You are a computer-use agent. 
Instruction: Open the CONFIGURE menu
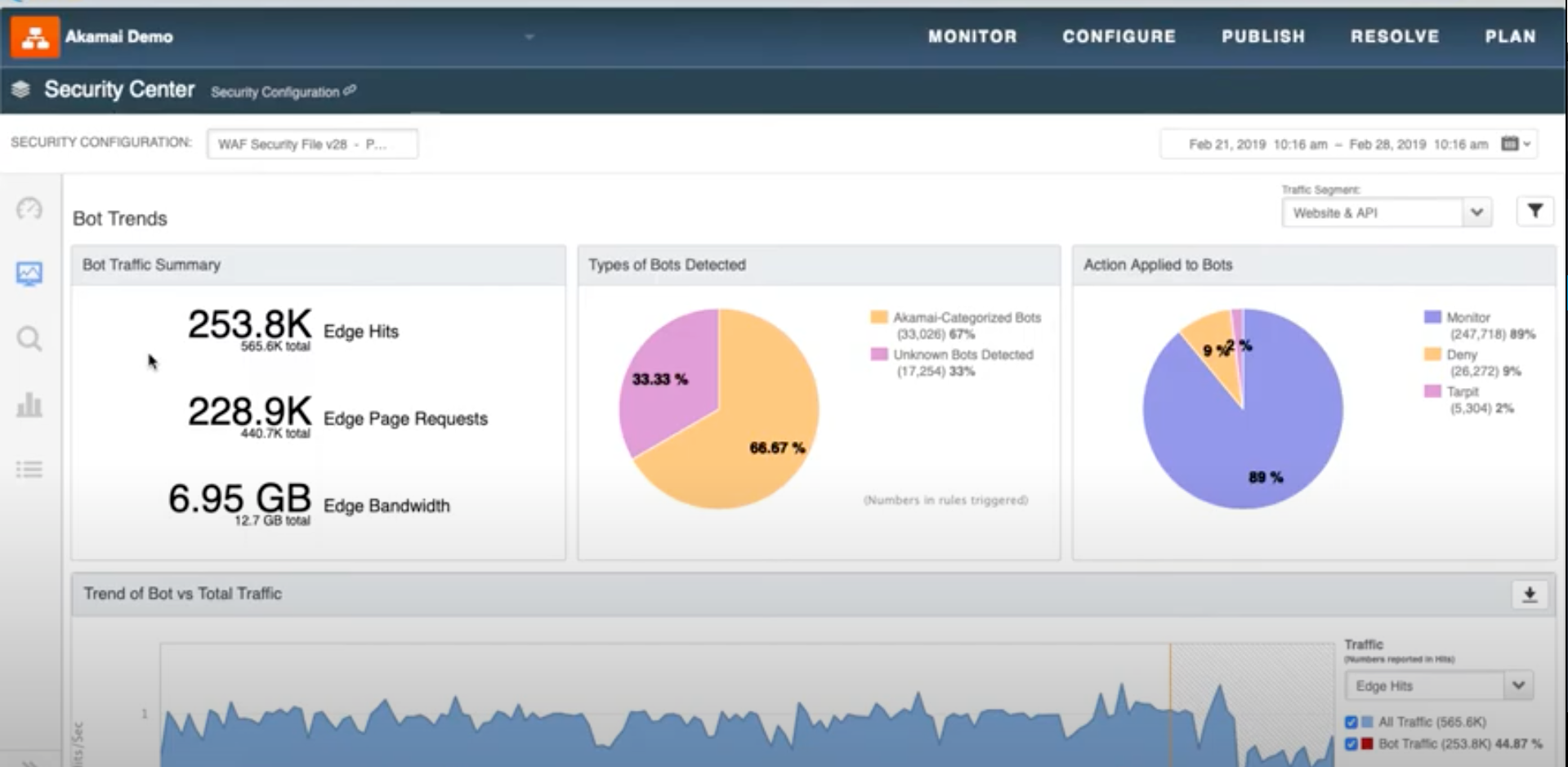[1119, 37]
